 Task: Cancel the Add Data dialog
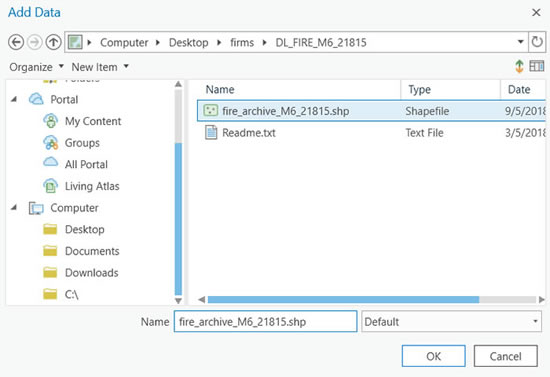[505, 356]
